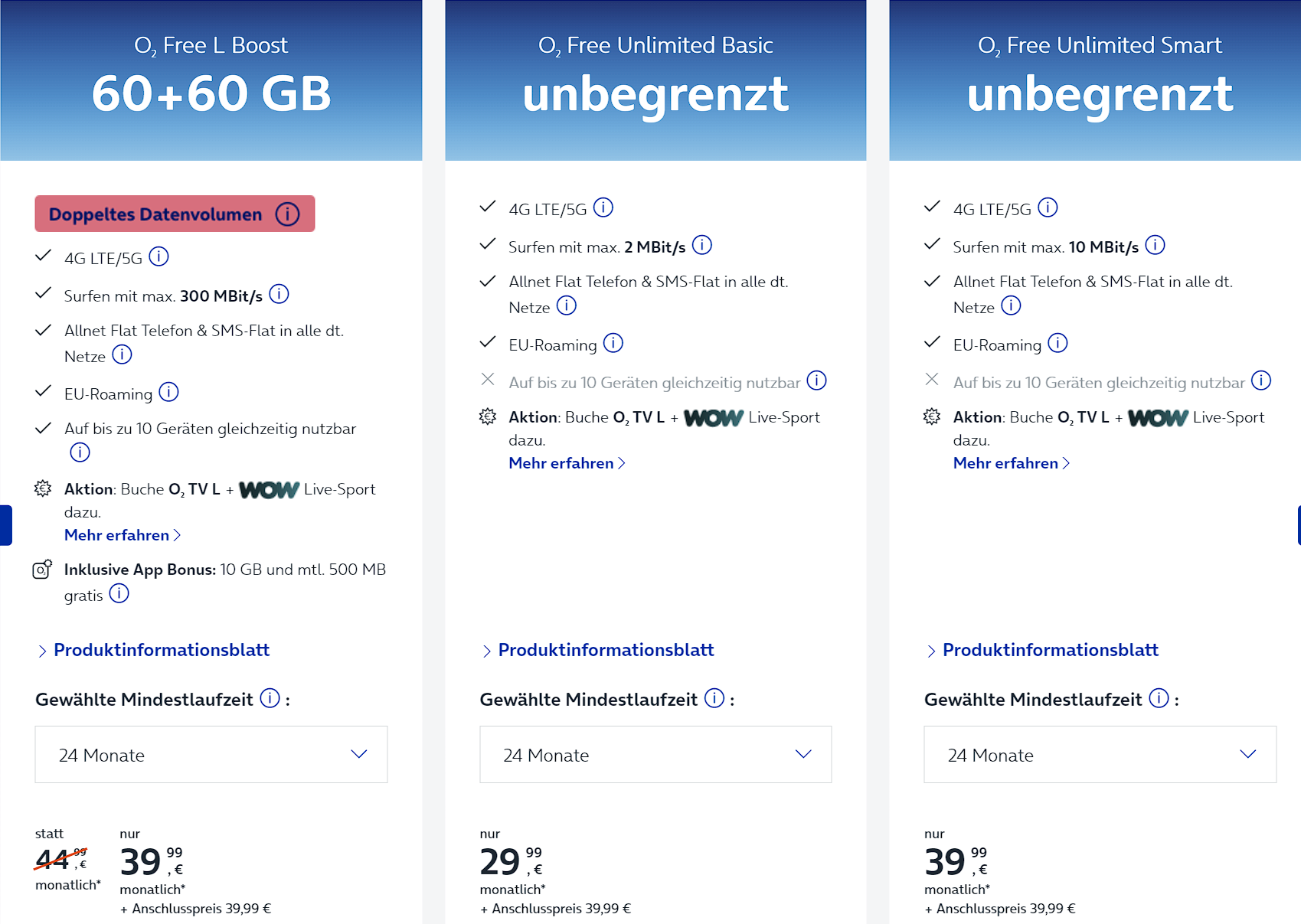The width and height of the screenshot is (1301, 924).
Task: Expand 24 Monate dropdown in Unlimited Basic card
Action: point(655,755)
